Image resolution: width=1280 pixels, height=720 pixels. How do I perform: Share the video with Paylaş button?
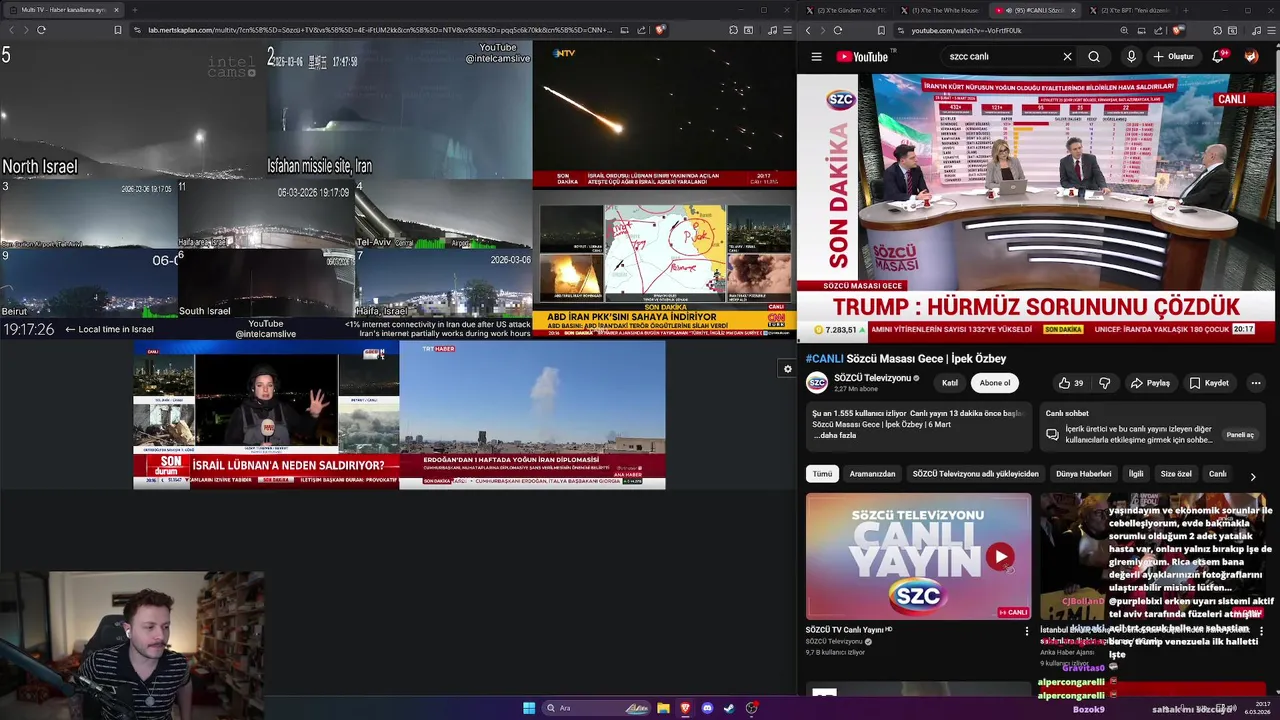click(1150, 383)
